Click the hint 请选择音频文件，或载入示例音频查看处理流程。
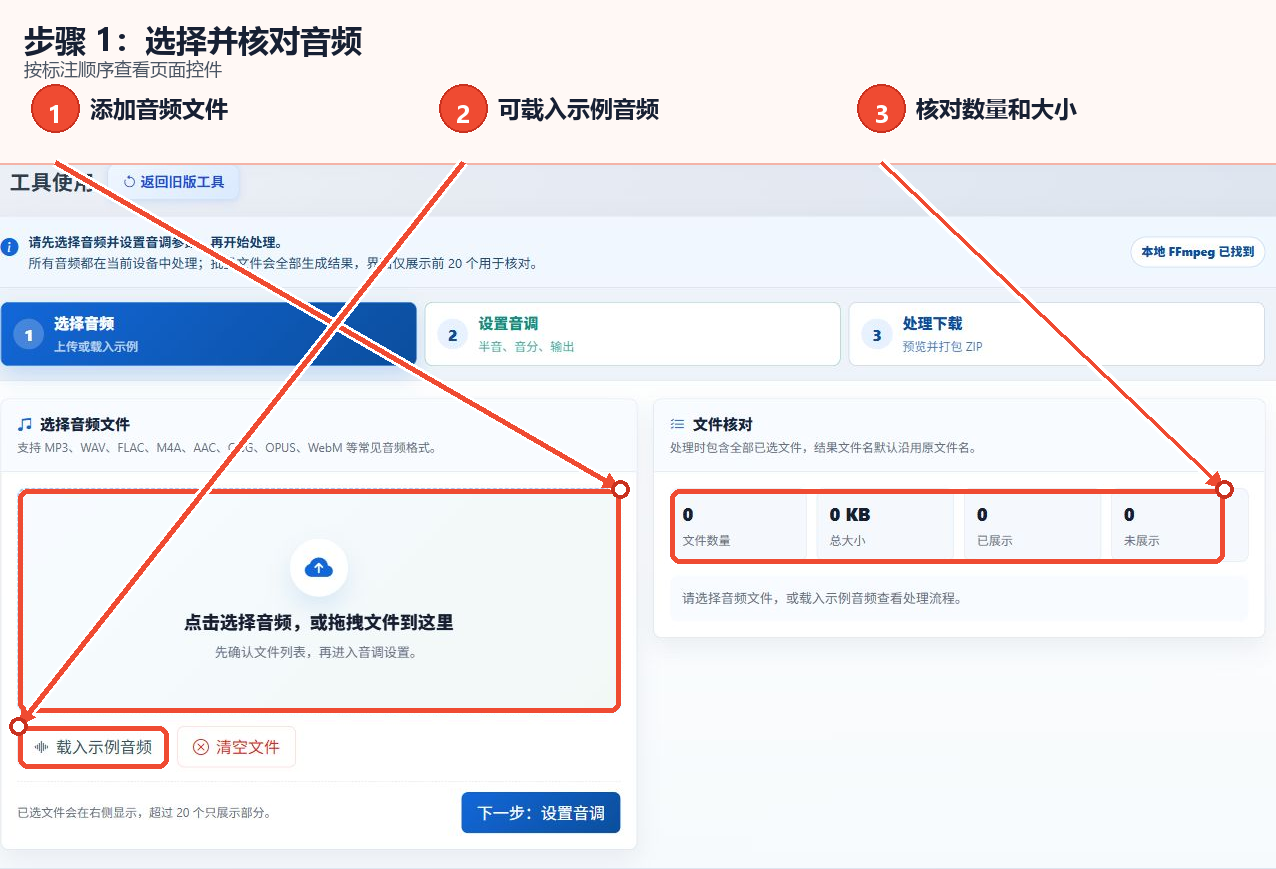This screenshot has height=869, width=1276. pos(822,598)
